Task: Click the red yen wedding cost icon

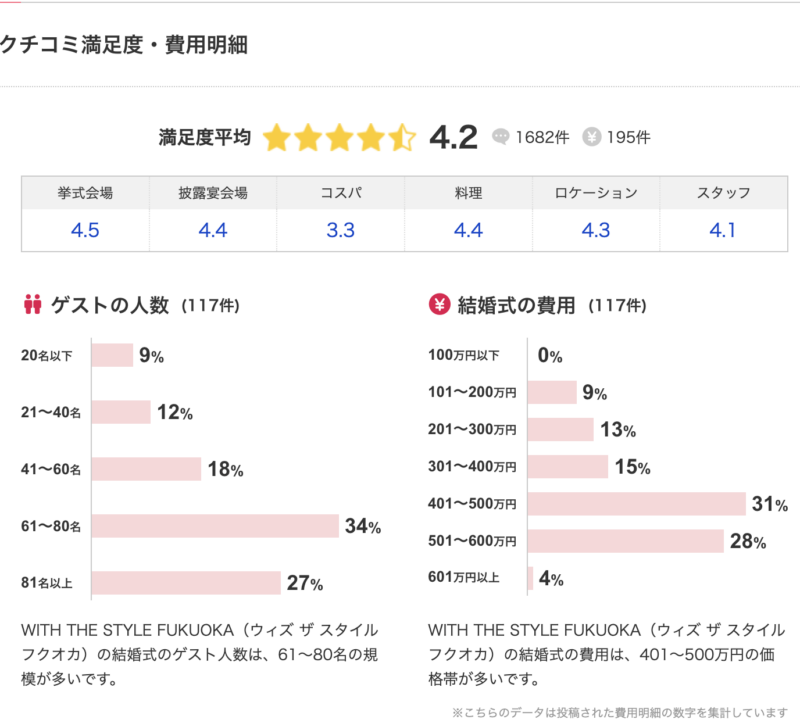Action: 438,305
